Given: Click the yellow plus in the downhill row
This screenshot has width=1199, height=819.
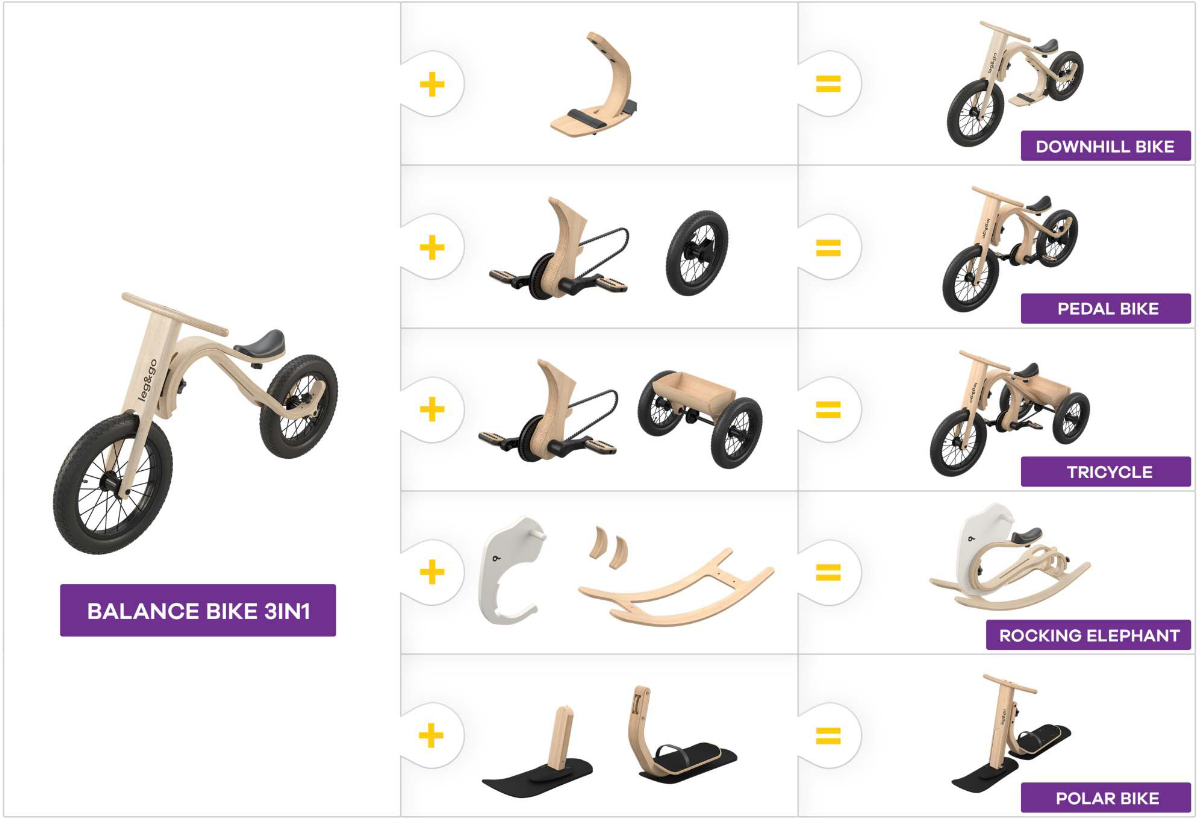Looking at the screenshot, I should (432, 84).
